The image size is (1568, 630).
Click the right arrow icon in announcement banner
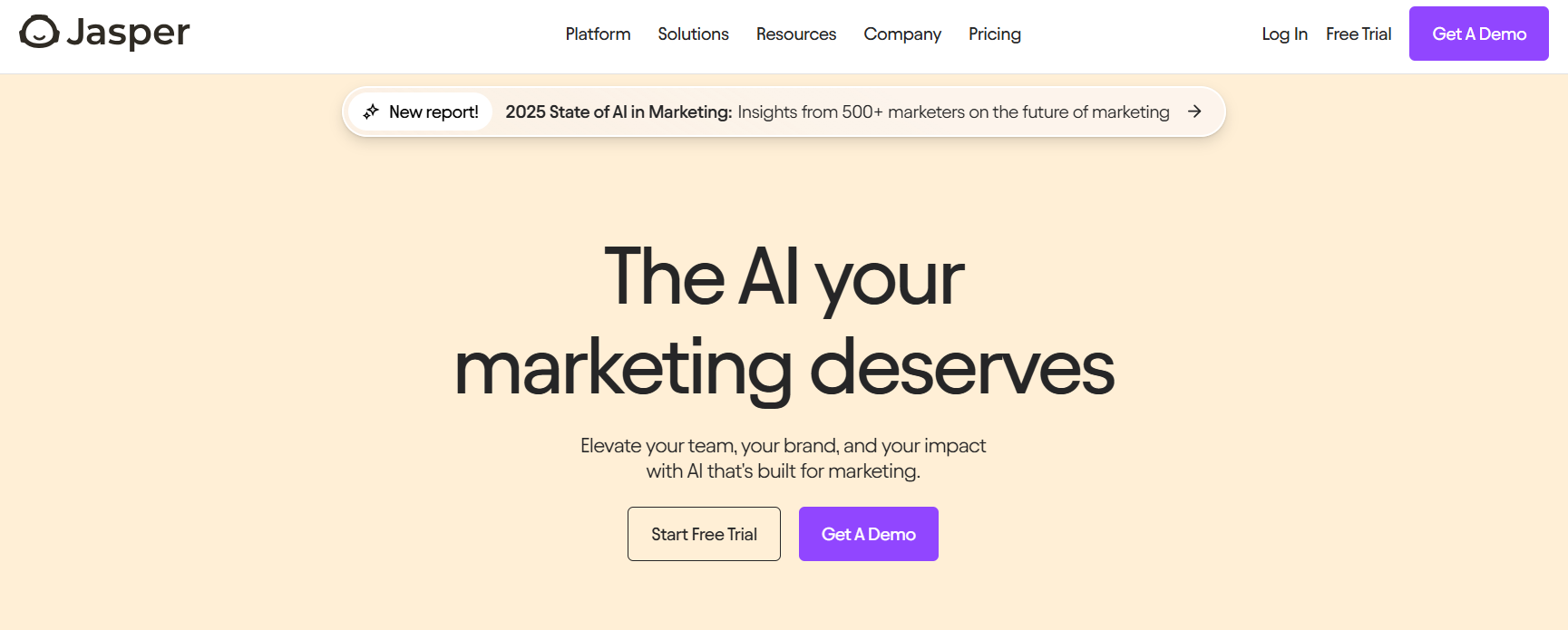tap(1194, 111)
